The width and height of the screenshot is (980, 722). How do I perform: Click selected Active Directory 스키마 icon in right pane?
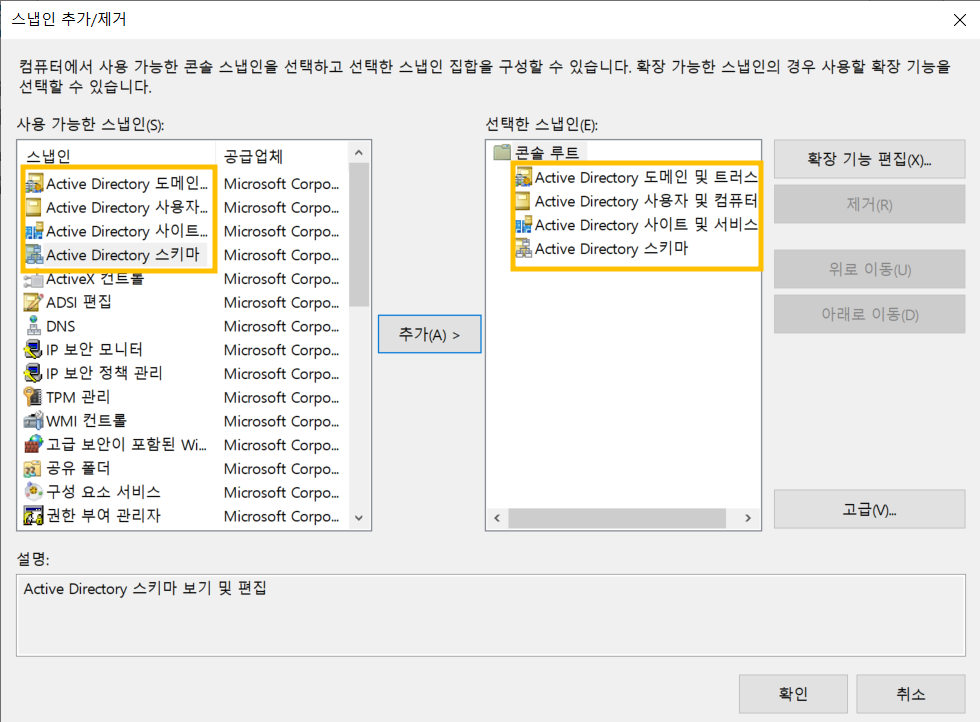523,249
